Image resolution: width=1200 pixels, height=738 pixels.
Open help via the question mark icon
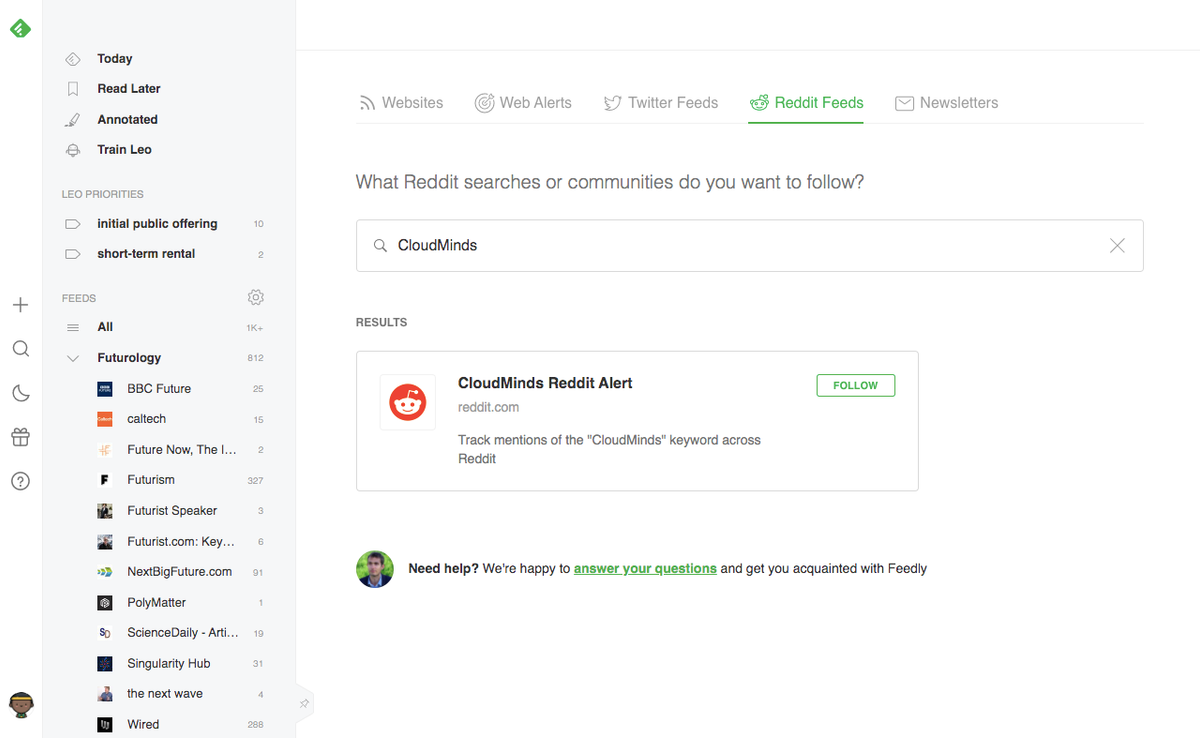coord(20,481)
